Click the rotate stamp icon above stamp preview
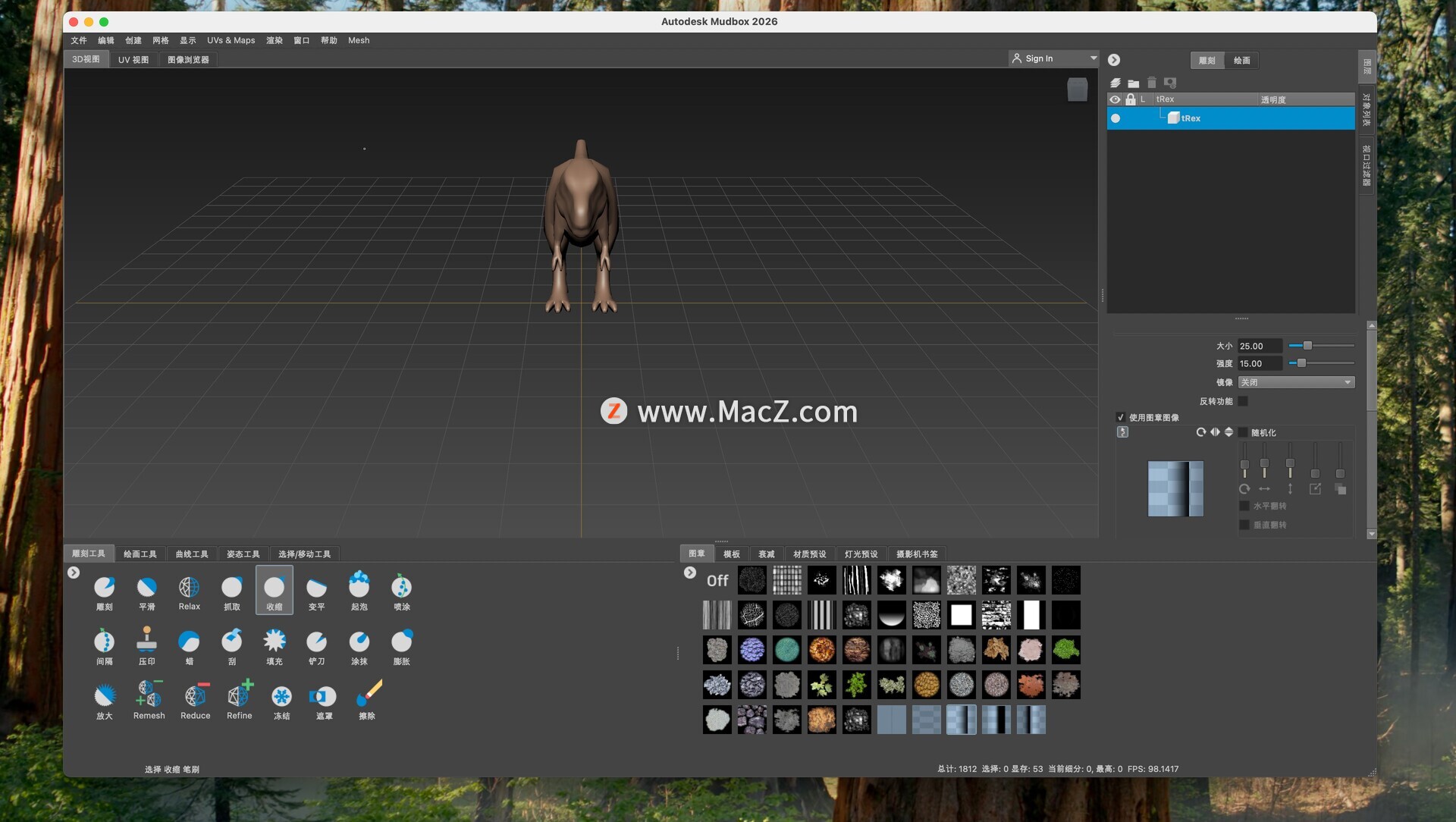Screen dimensions: 1456x822 click(1201, 432)
